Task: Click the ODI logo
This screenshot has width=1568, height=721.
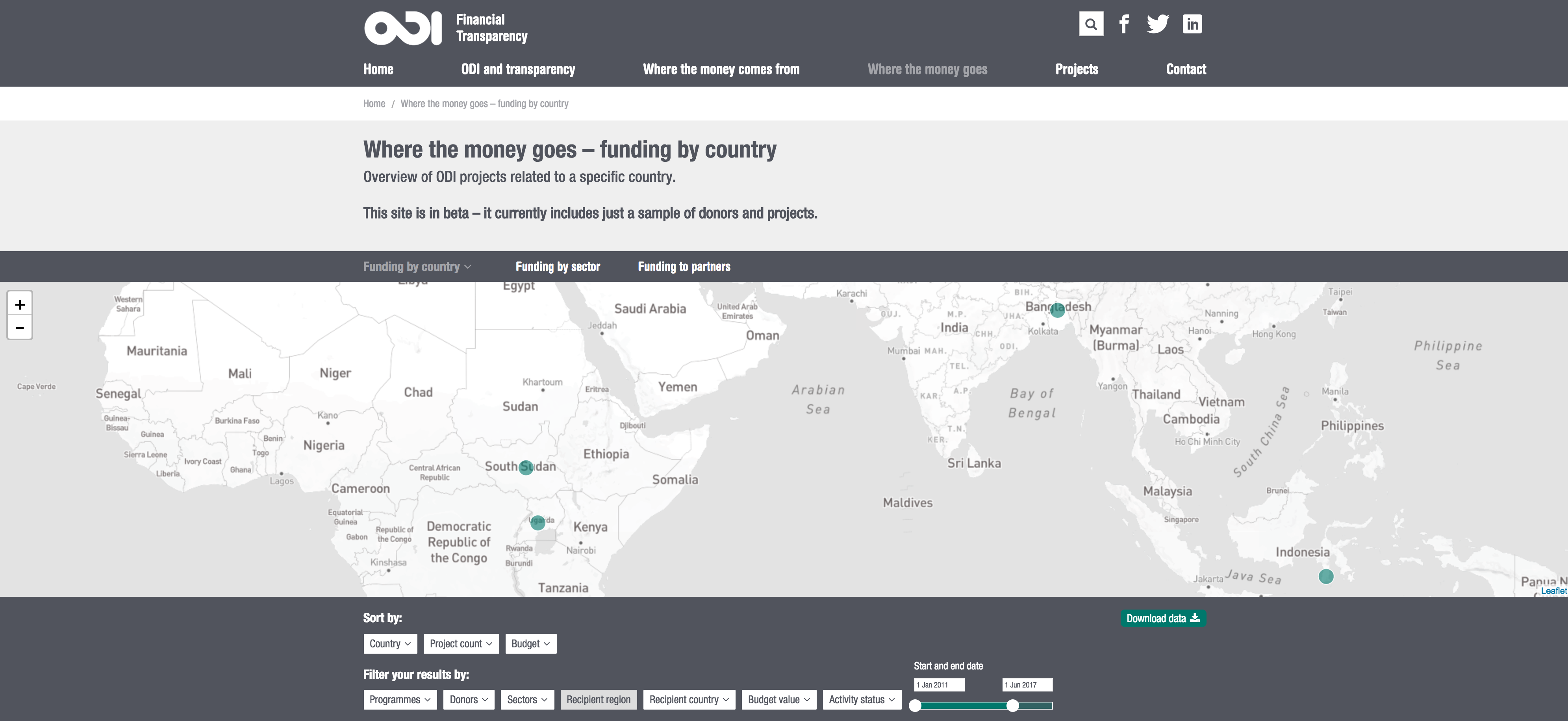Action: point(403,28)
